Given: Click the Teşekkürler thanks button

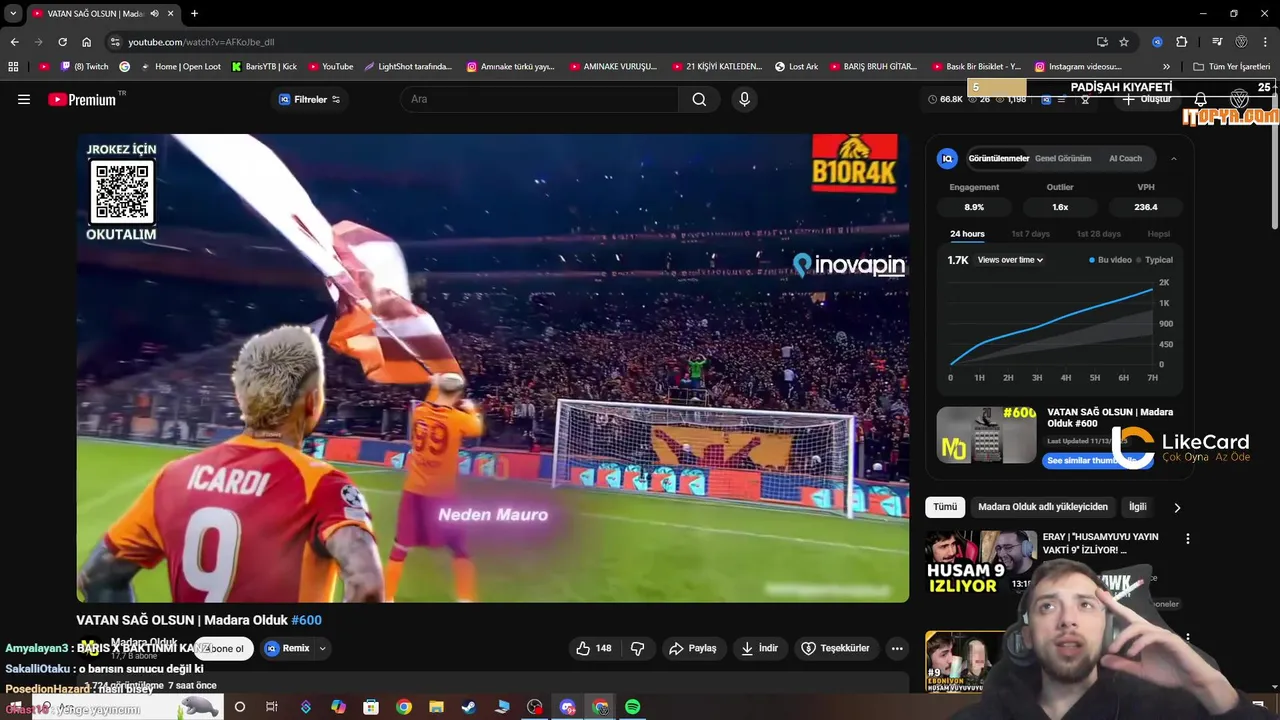Looking at the screenshot, I should pyautogui.click(x=835, y=648).
